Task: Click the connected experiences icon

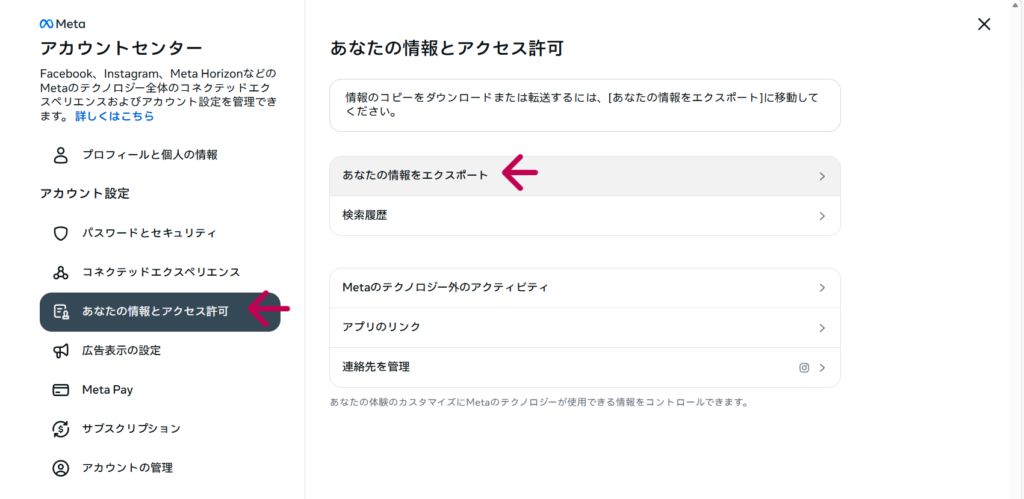Action: (x=61, y=272)
